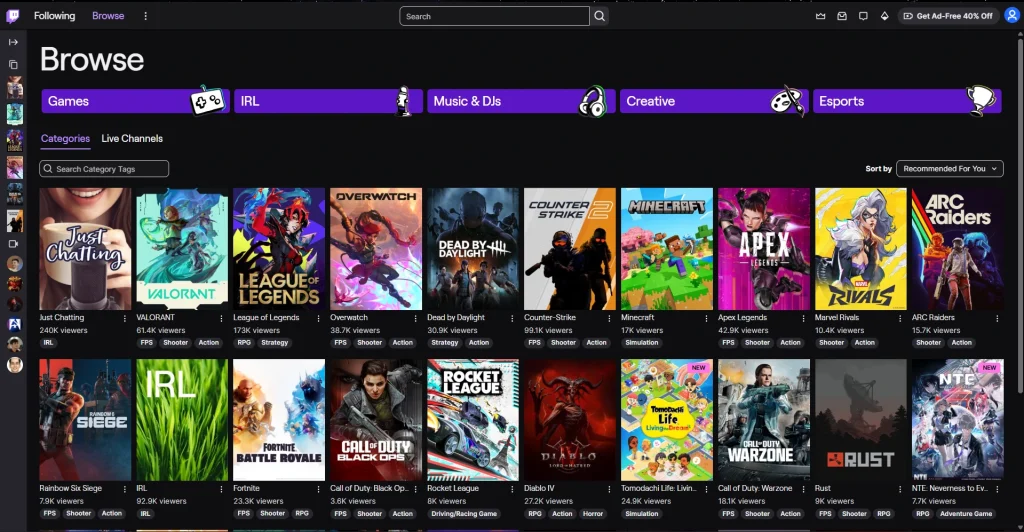1024x532 pixels.
Task: Click the Action tag under ARC Raiders
Action: tap(961, 343)
